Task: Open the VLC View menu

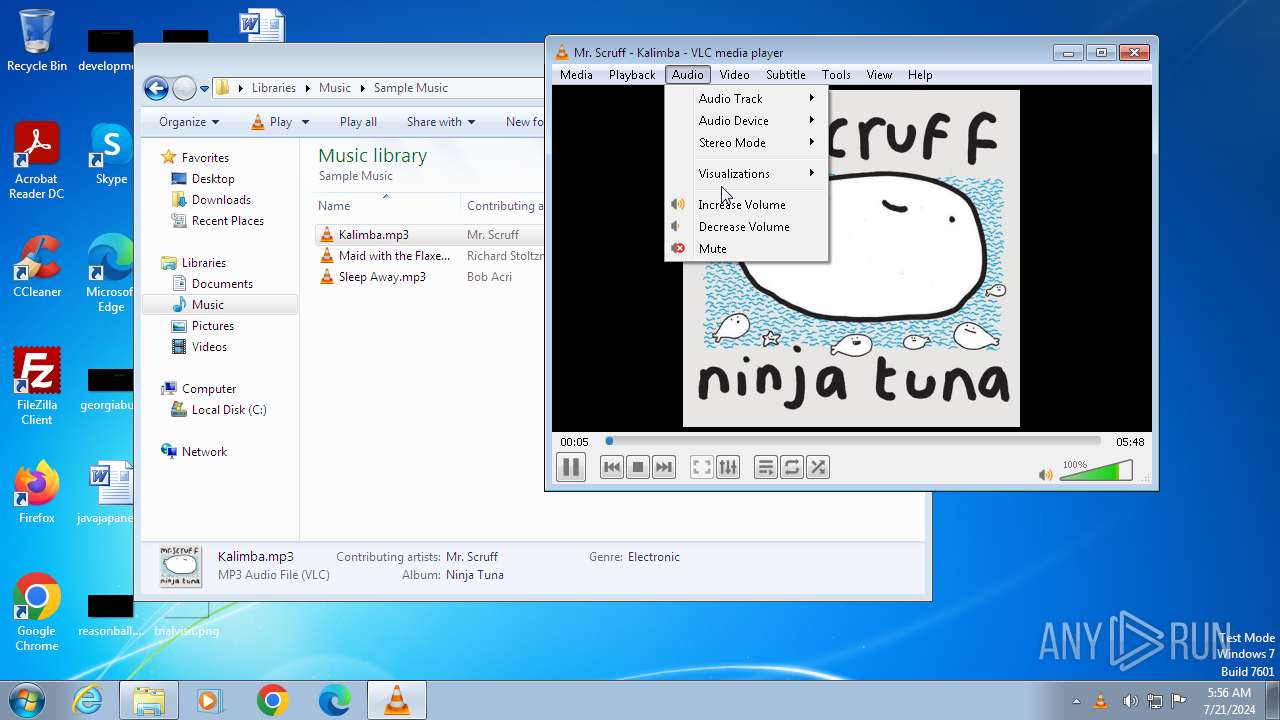Action: click(879, 75)
